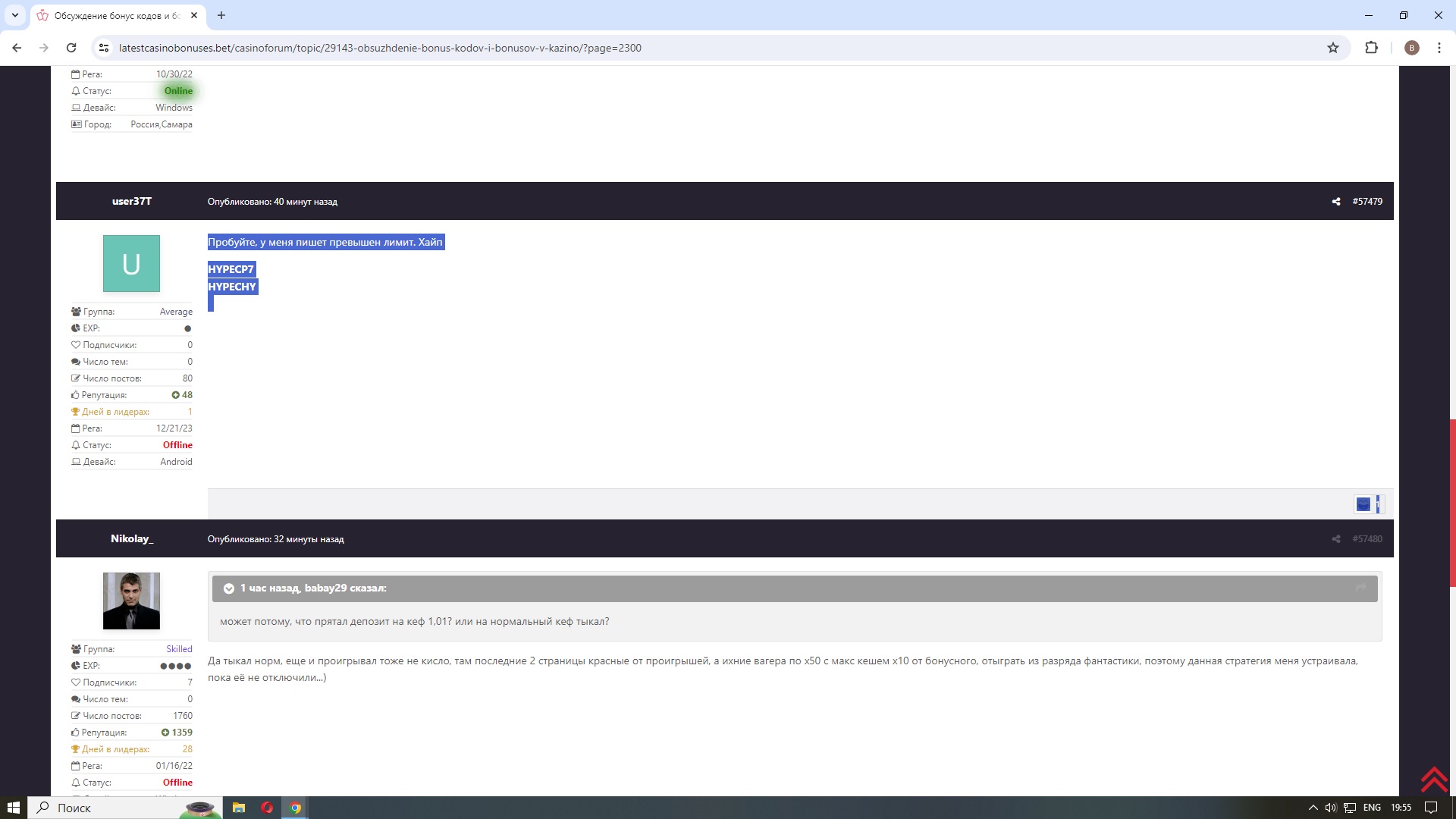Open Nikolay_ profile link
This screenshot has width=1456, height=819.
[132, 539]
